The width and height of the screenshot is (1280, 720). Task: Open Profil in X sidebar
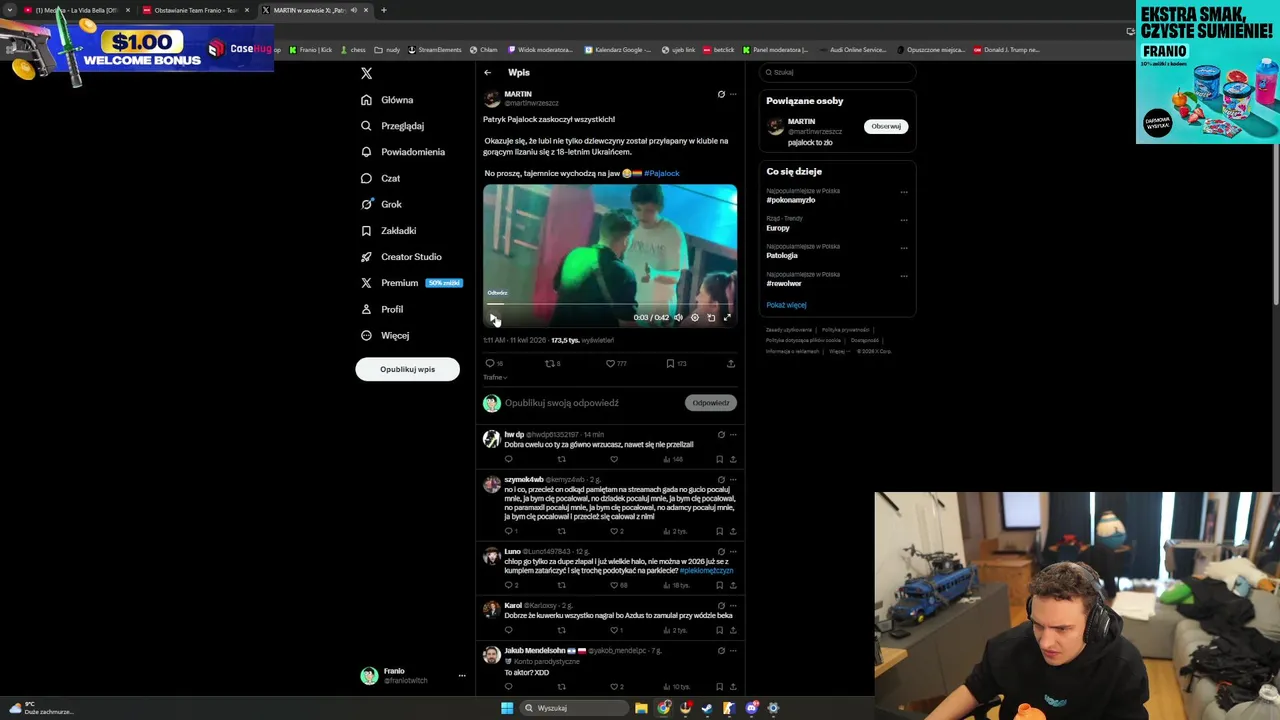coord(382,309)
